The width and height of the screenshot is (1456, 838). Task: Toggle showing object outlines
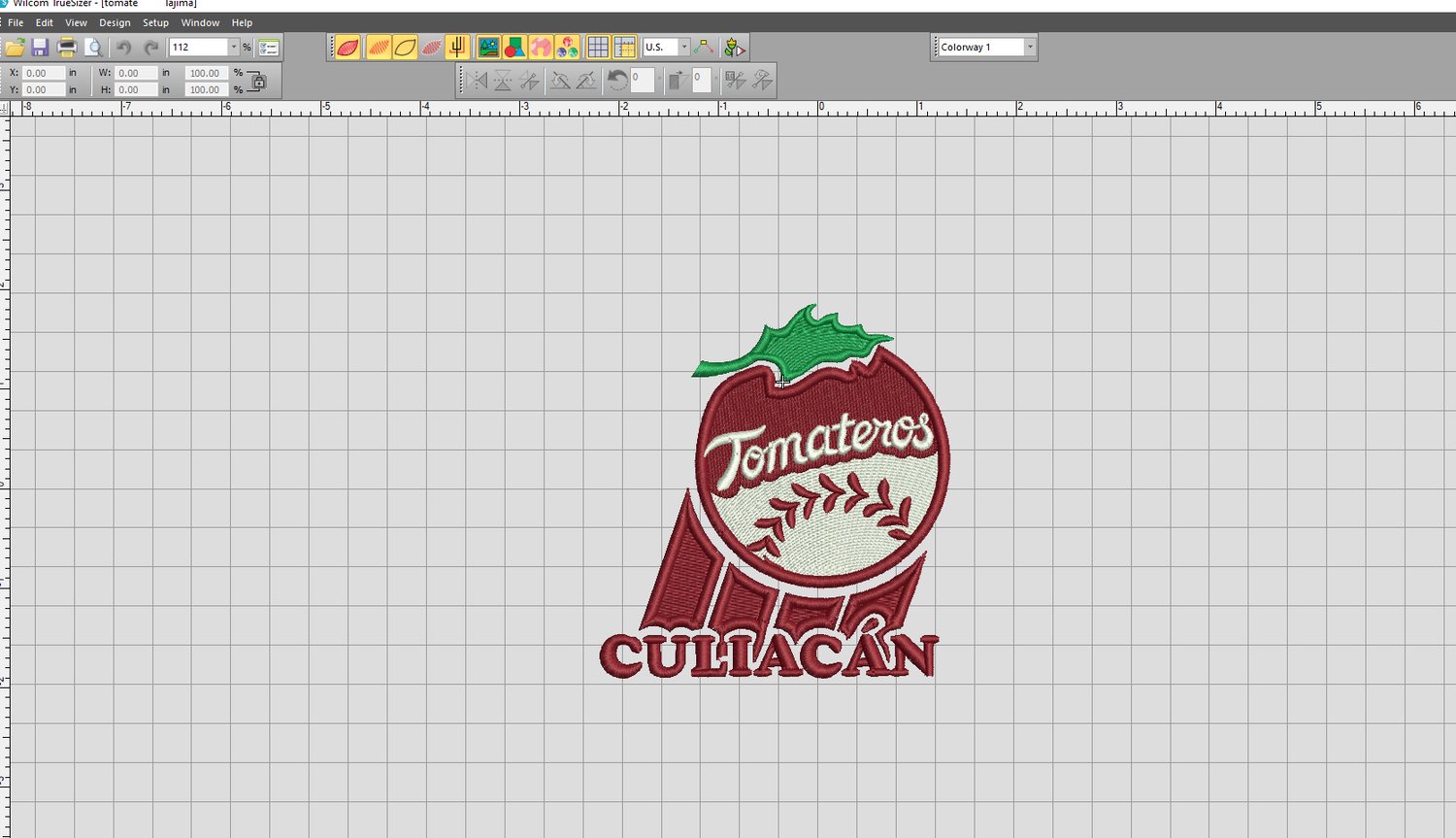point(405,47)
